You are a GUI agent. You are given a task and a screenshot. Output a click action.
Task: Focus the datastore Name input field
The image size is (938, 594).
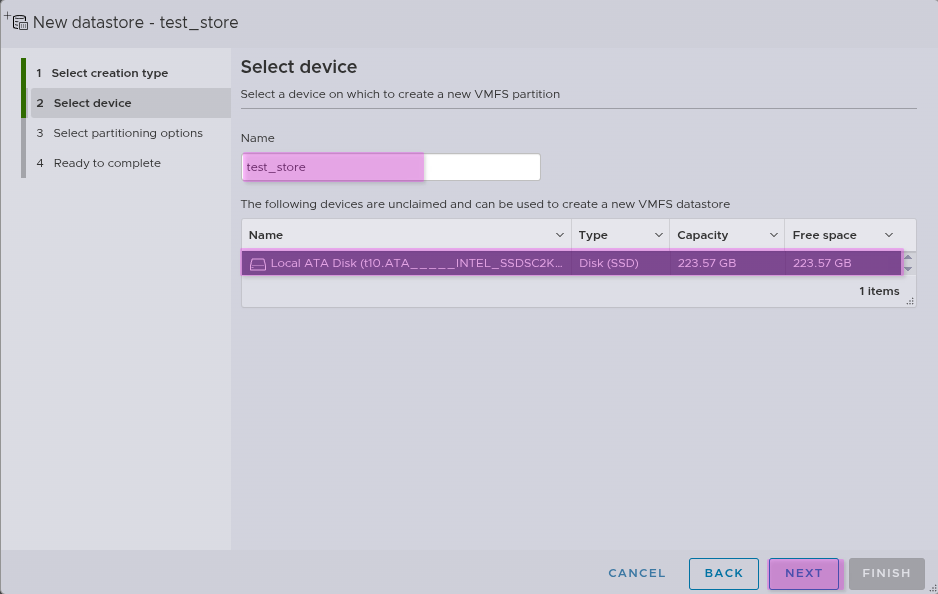click(390, 167)
